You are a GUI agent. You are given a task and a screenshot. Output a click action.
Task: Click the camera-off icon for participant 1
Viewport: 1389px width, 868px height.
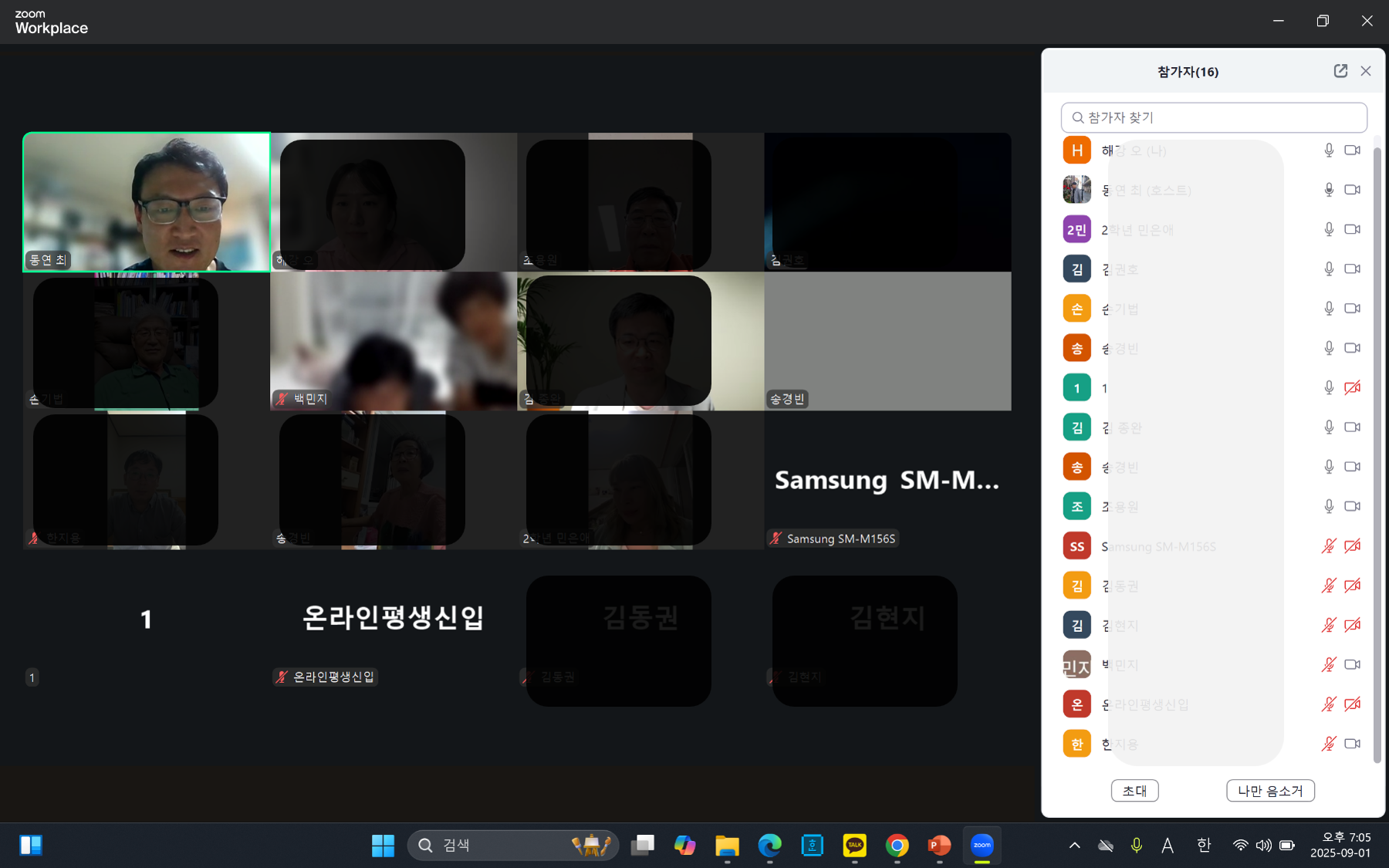pos(1352,388)
